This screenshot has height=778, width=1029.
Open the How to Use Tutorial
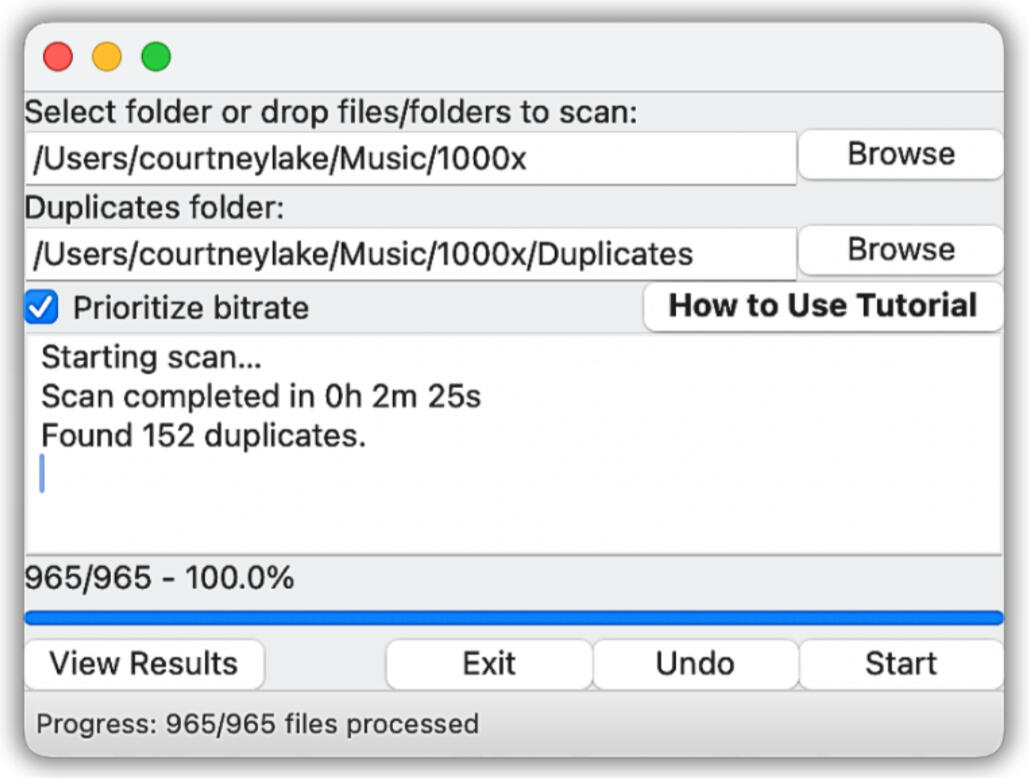822,306
